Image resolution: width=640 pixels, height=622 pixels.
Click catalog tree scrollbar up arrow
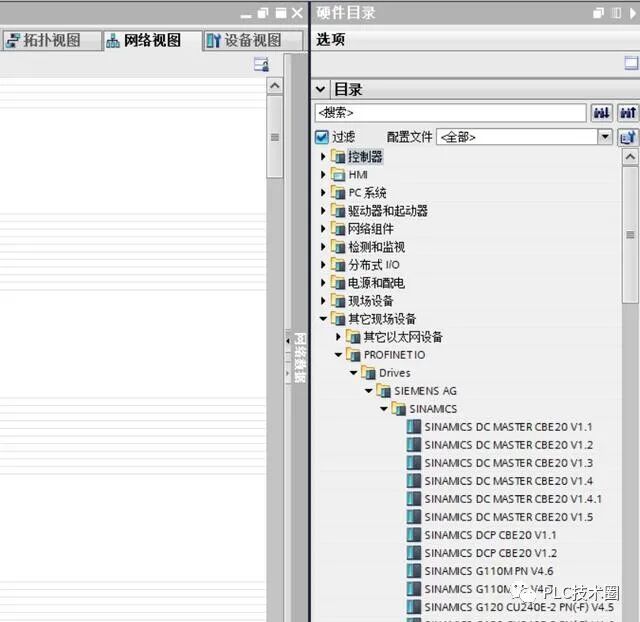(x=630, y=157)
